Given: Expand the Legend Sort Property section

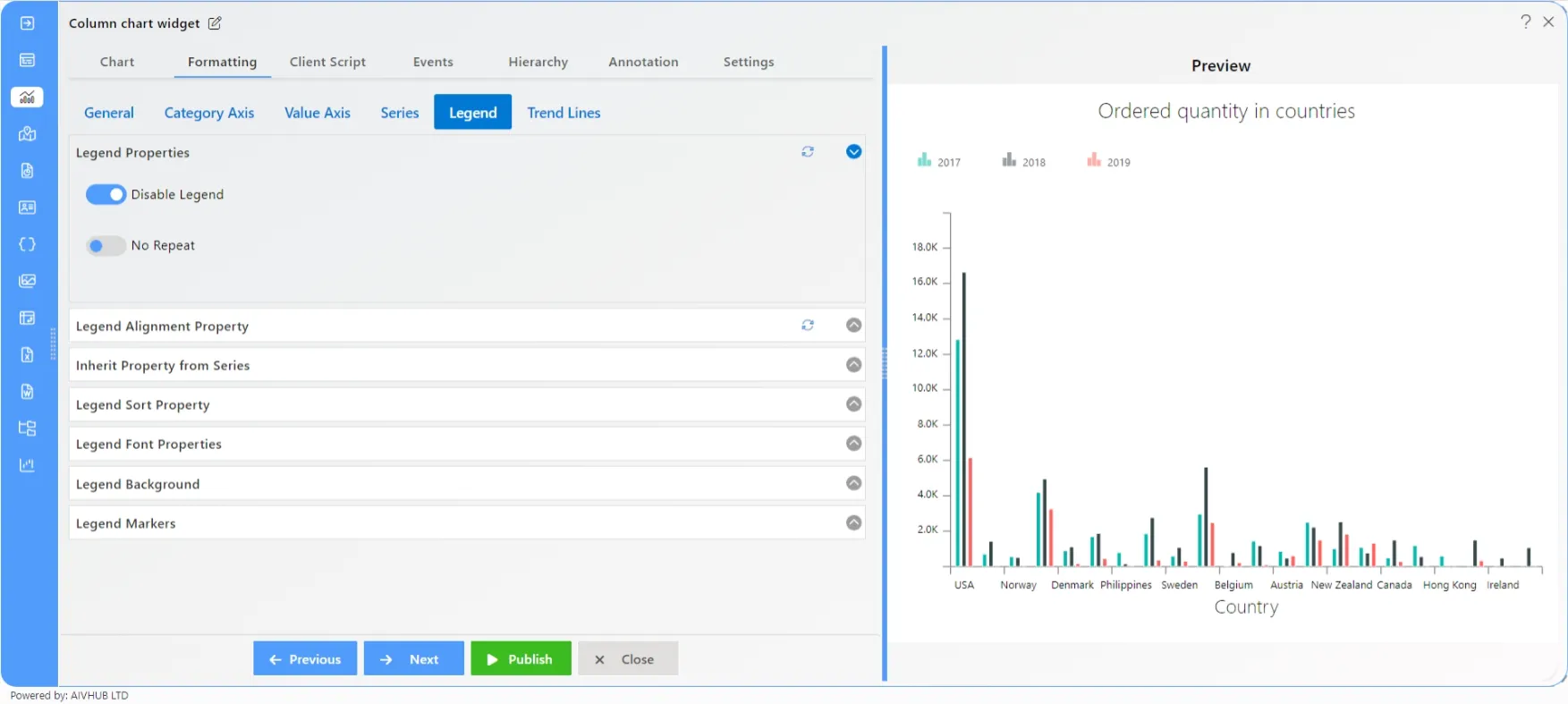Looking at the screenshot, I should [854, 404].
